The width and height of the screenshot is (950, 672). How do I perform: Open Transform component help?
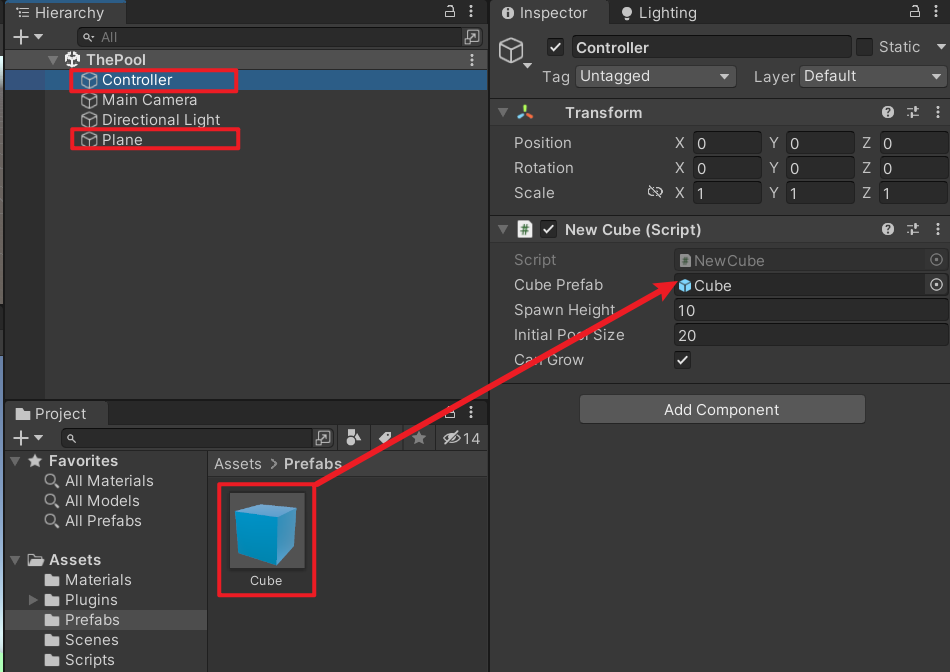(888, 112)
